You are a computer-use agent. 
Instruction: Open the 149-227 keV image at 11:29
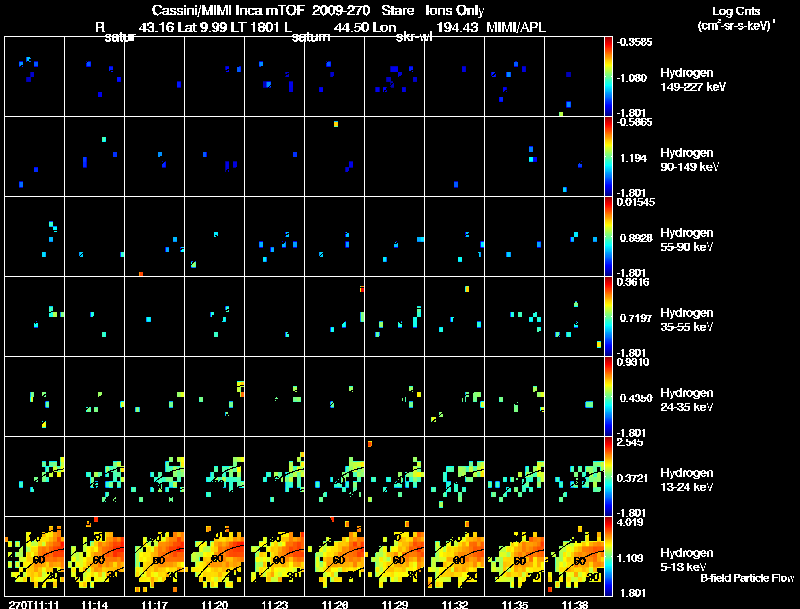(x=394, y=77)
